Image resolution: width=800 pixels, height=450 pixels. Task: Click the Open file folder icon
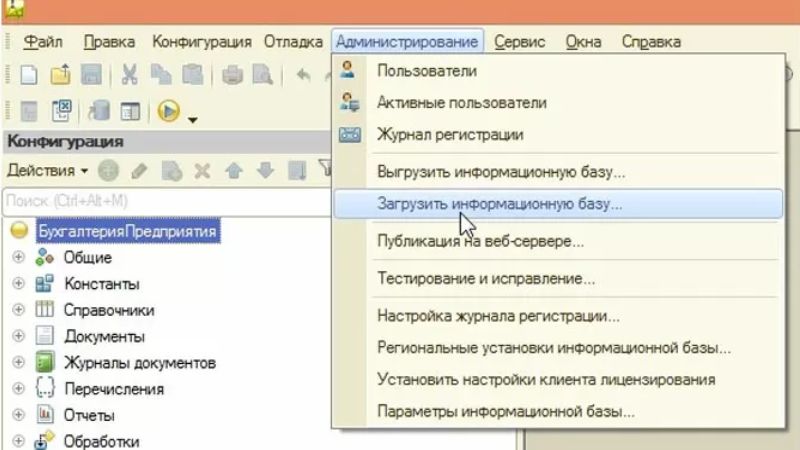click(60, 75)
